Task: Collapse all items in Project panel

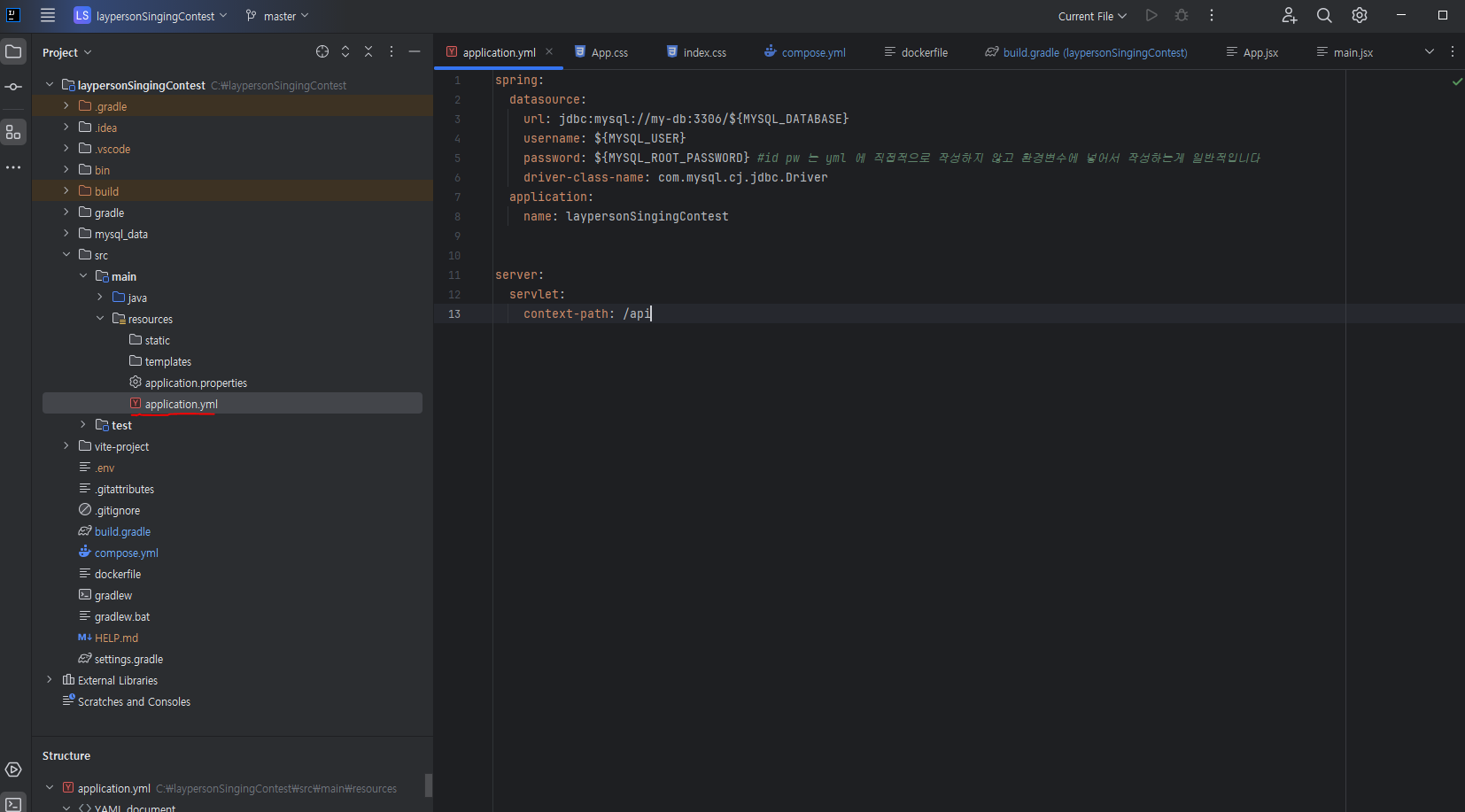Action: click(x=368, y=52)
